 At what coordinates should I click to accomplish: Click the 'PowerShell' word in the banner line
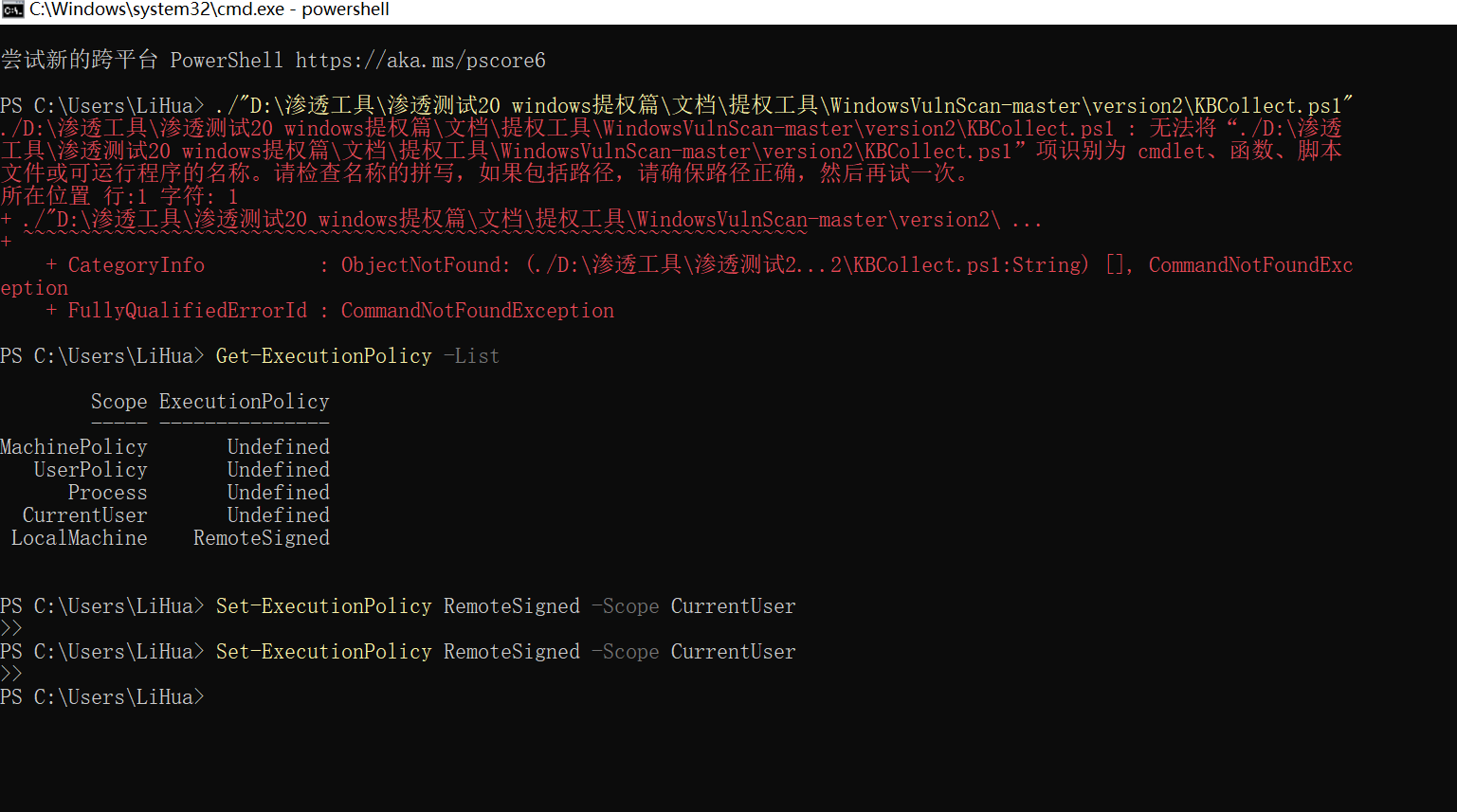[227, 61]
